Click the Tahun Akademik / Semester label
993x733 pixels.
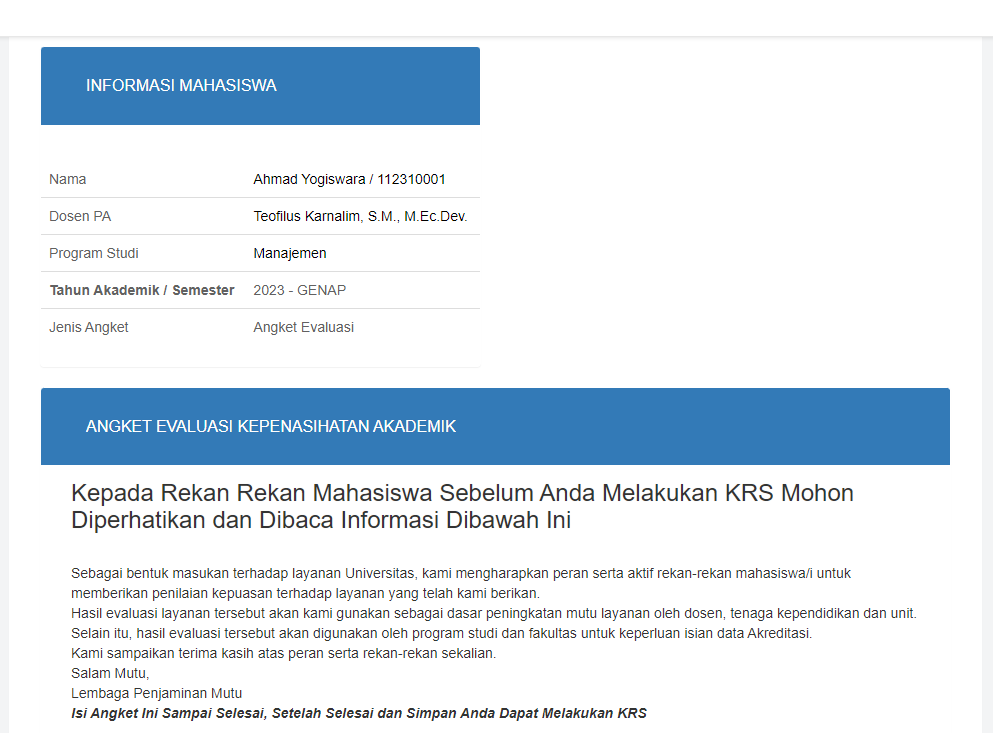coord(142,290)
